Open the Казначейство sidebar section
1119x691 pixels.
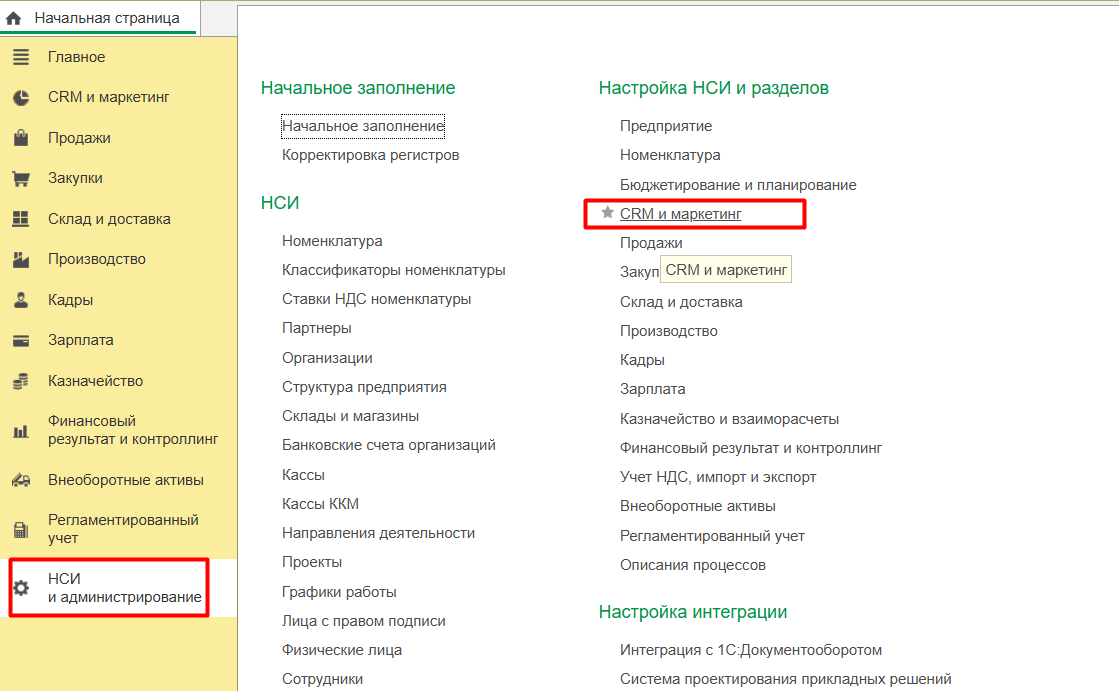[x=96, y=381]
